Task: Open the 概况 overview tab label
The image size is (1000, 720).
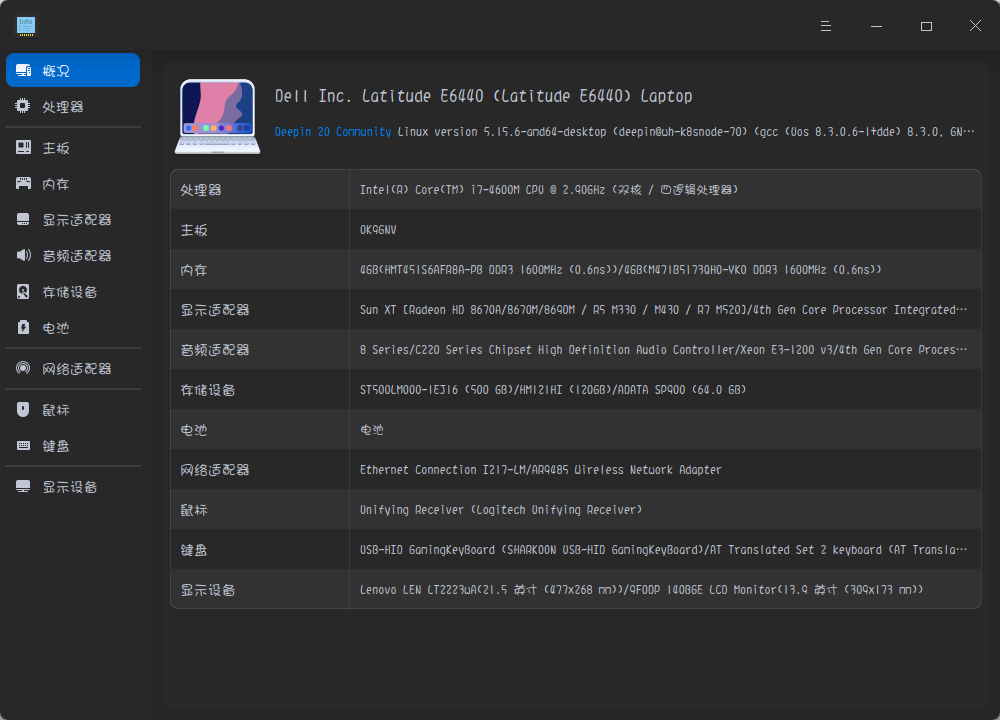Action: (x=56, y=71)
